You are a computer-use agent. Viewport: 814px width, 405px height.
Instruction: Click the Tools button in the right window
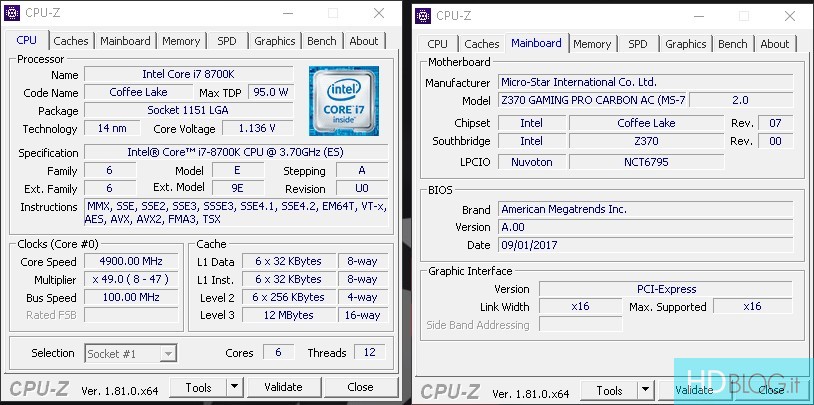pos(609,390)
